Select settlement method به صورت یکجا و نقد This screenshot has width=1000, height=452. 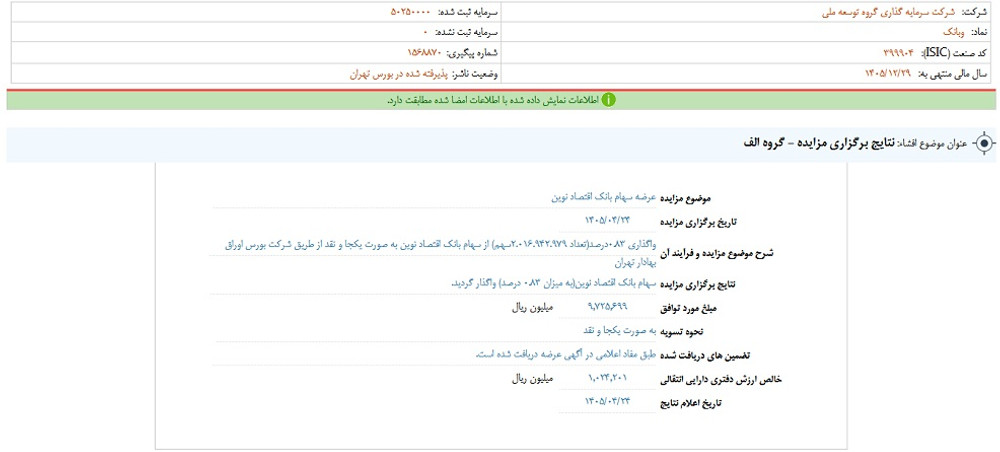click(619, 330)
